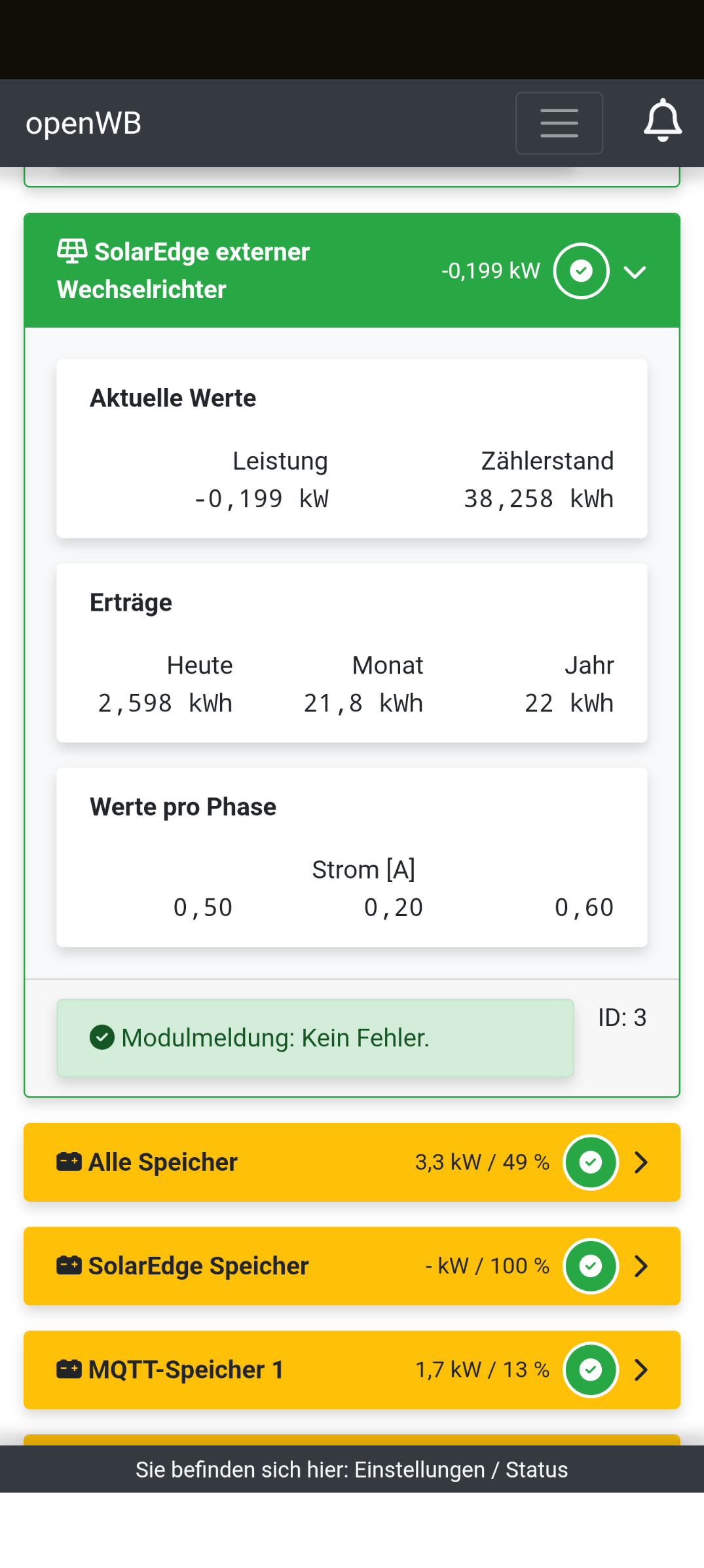Click battery icon next to SolarEdge Speicher
The image size is (704, 1568).
click(x=69, y=1265)
